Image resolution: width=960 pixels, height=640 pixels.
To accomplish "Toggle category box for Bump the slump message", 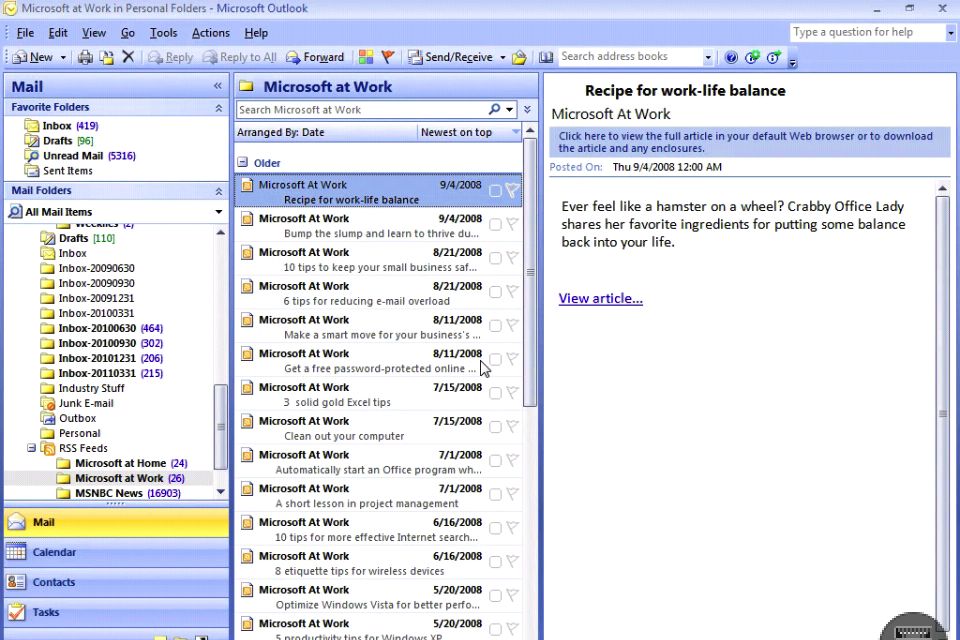I will pyautogui.click(x=495, y=225).
